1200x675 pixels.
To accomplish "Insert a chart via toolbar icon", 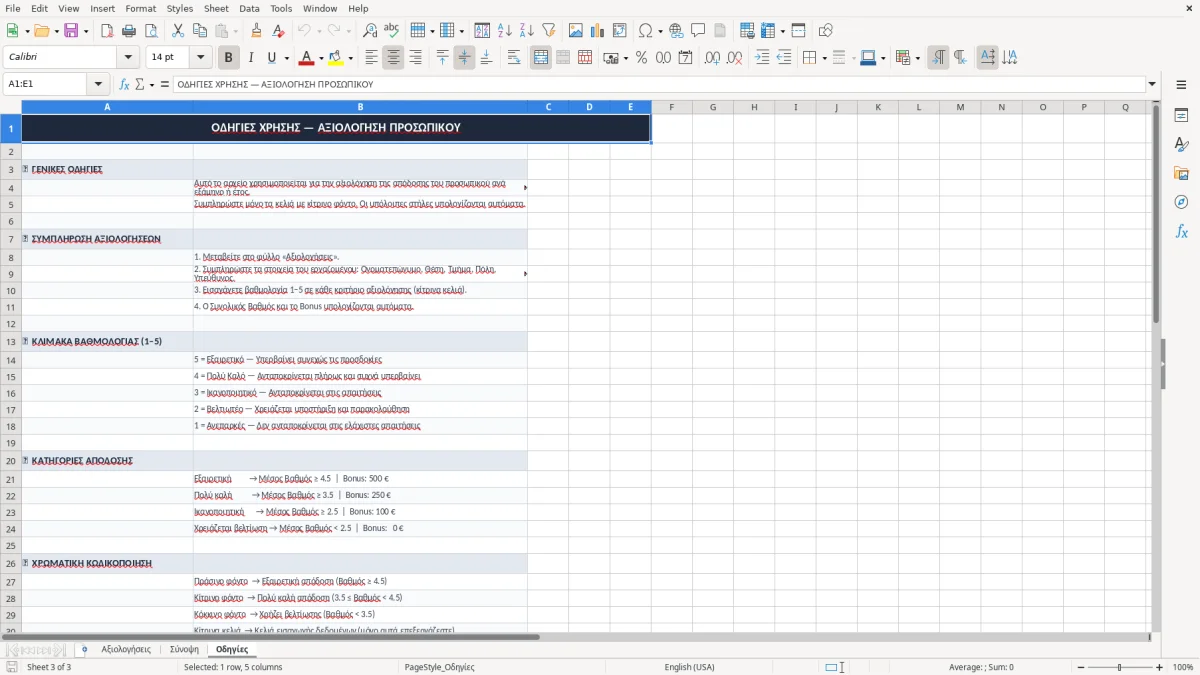I will coord(597,31).
